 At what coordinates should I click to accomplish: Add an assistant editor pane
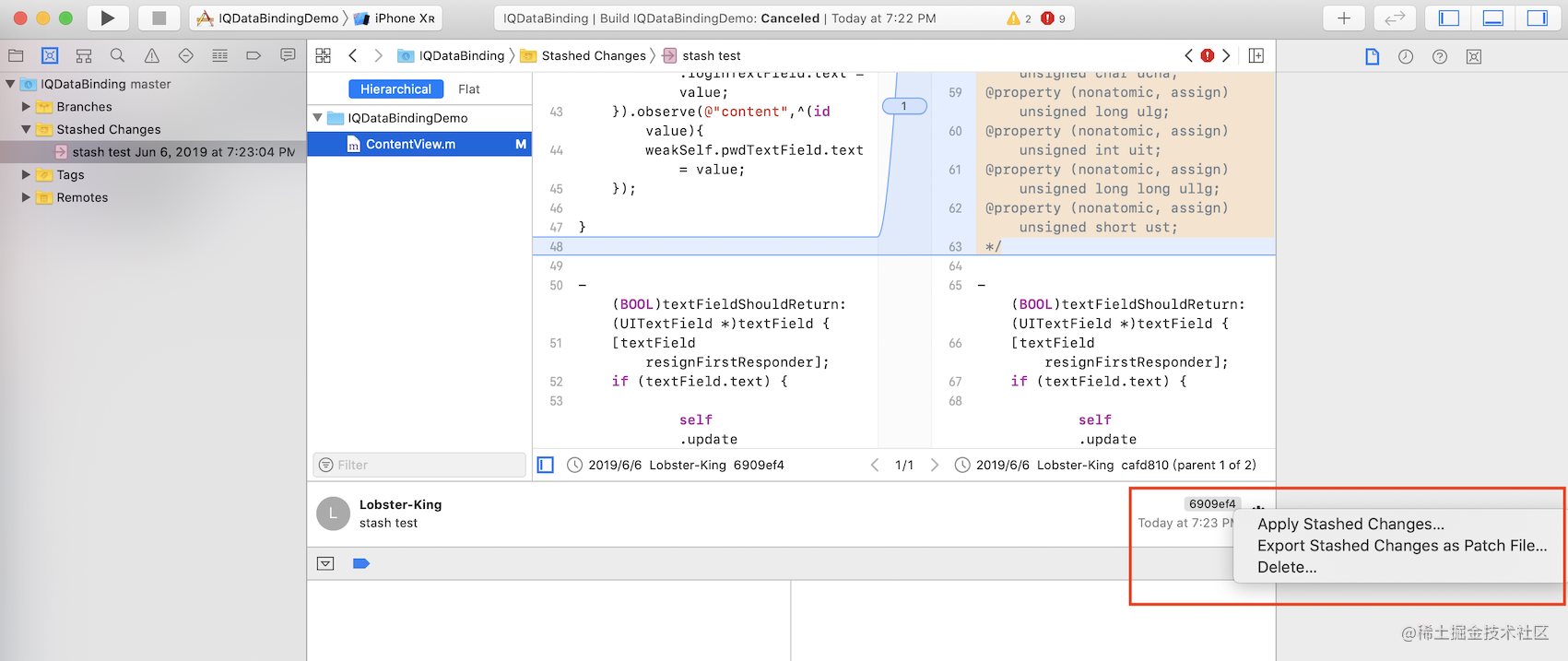[x=1256, y=55]
